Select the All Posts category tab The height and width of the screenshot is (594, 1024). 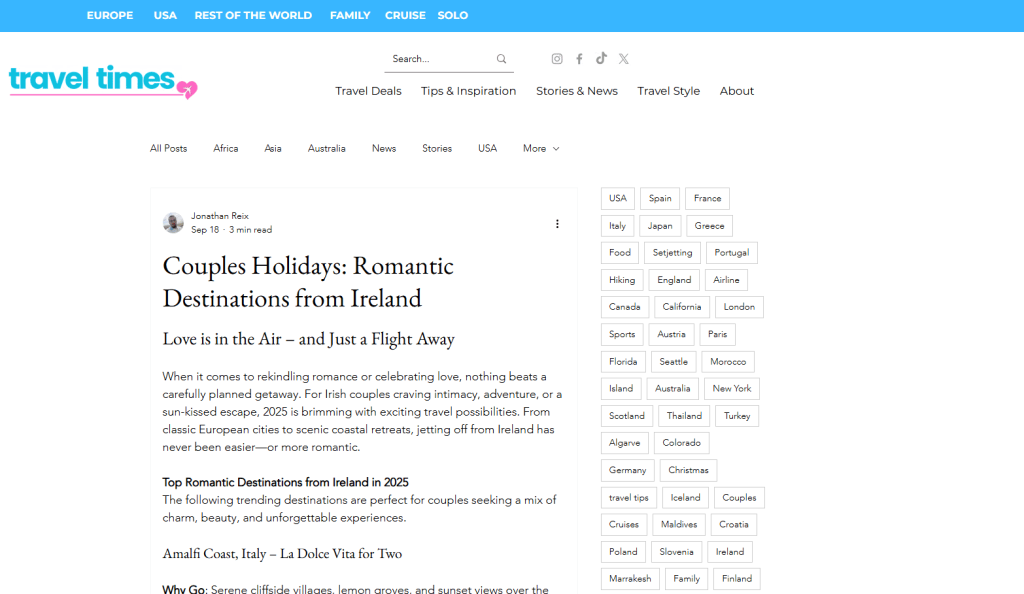(x=168, y=149)
